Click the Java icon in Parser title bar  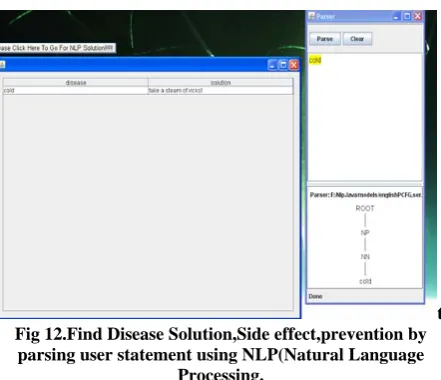click(312, 16)
